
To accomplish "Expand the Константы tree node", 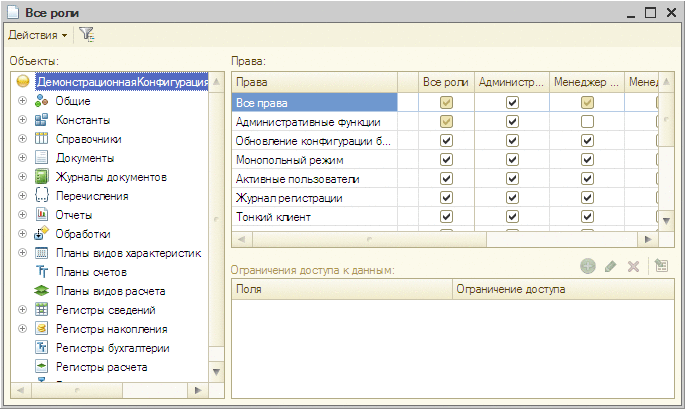I will (x=22, y=120).
